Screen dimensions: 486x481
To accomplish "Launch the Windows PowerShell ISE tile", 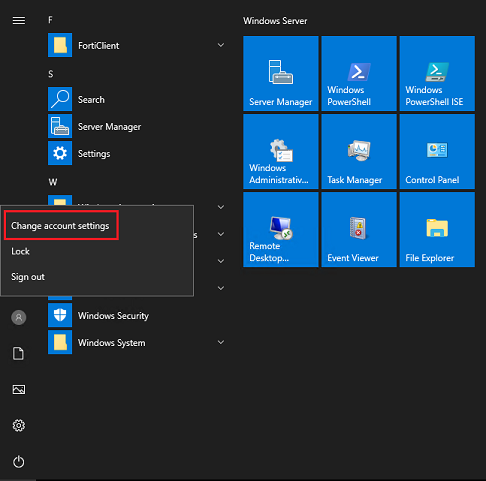I will coord(437,73).
